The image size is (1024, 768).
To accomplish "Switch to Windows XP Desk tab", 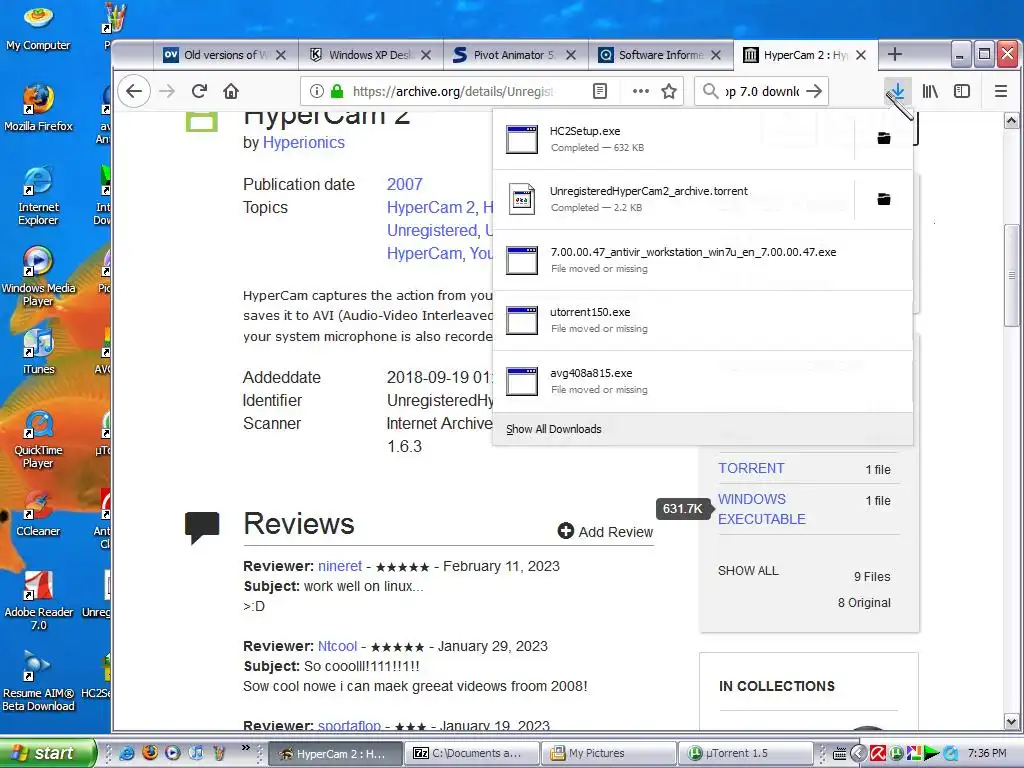I will pos(370,55).
